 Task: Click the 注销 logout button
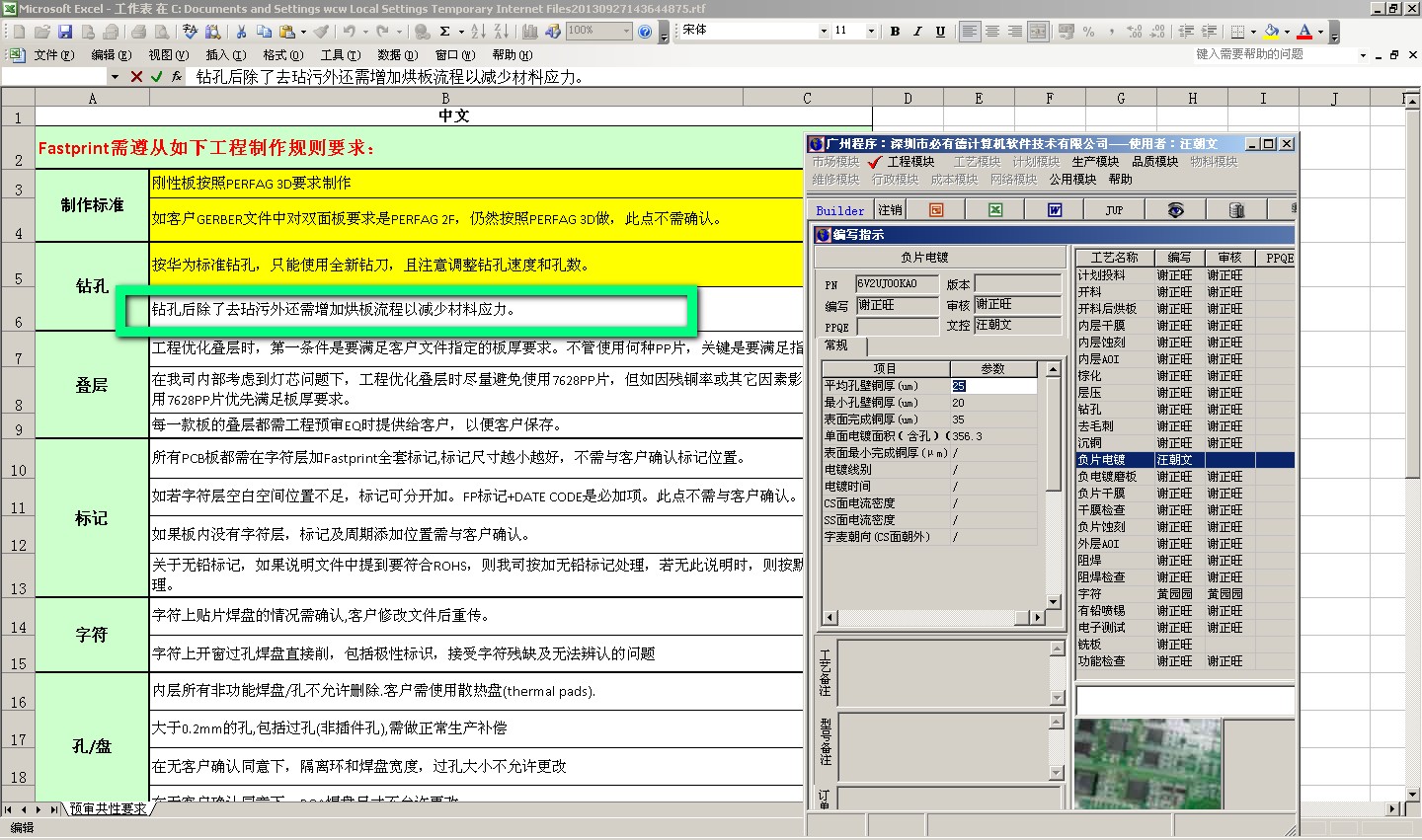[890, 210]
